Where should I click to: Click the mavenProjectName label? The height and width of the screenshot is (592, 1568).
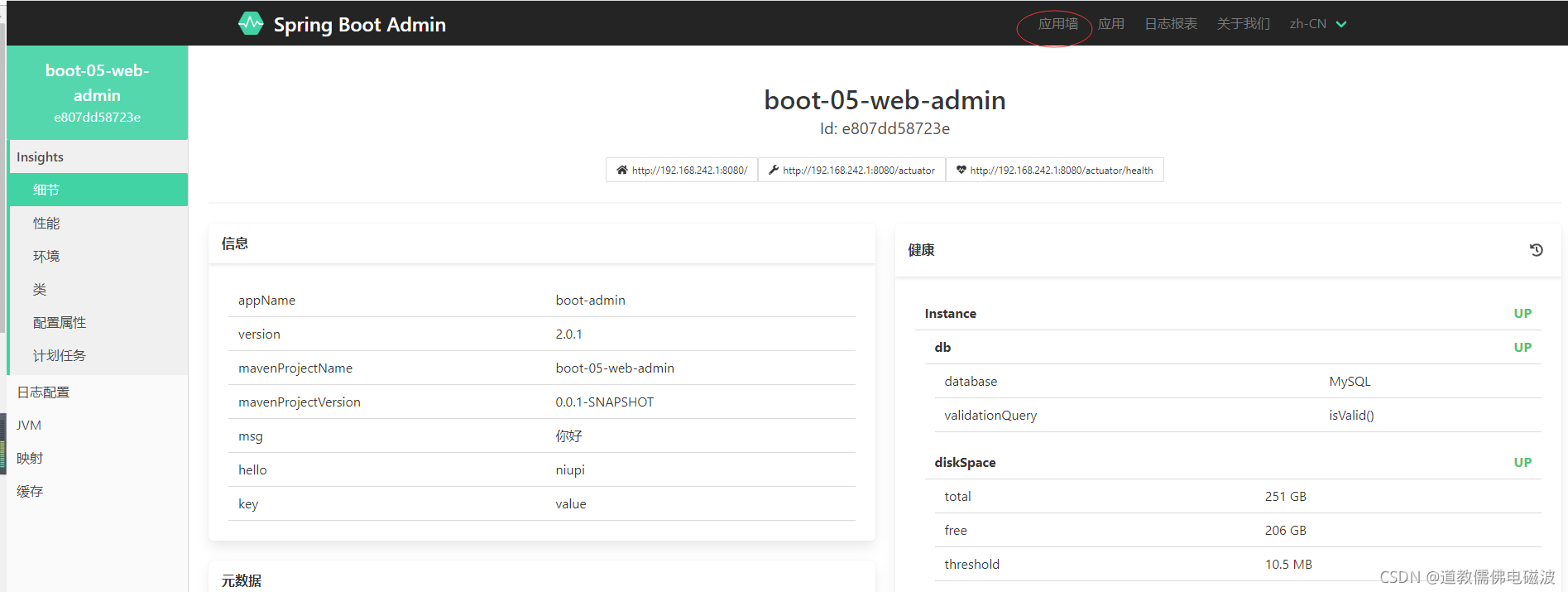tap(295, 368)
